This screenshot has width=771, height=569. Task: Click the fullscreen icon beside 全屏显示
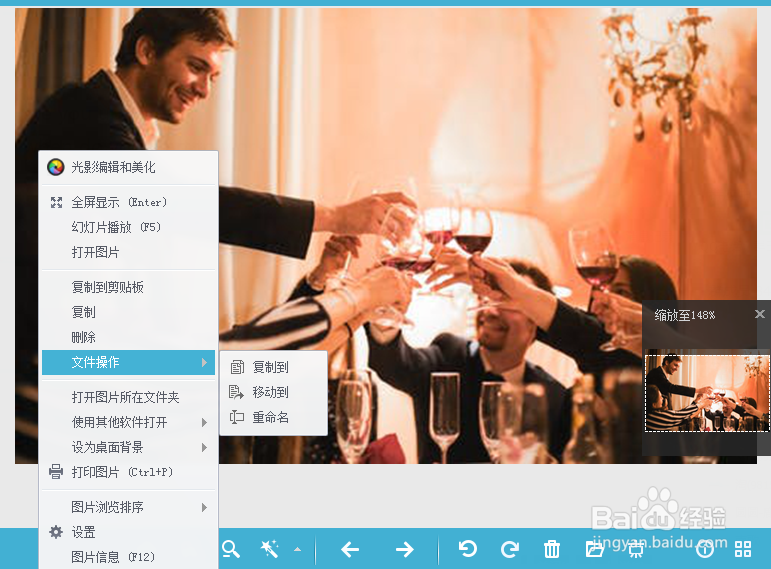pos(57,202)
